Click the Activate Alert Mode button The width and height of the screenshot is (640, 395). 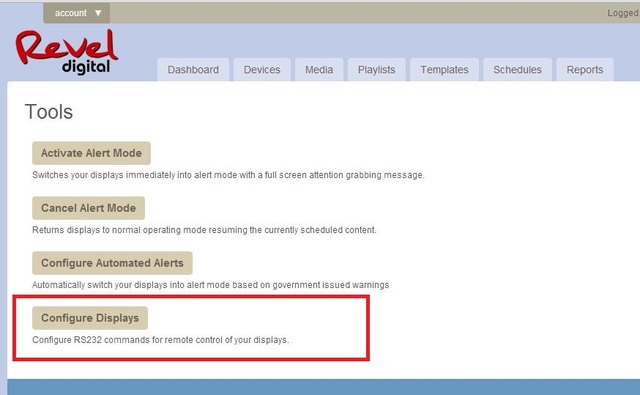pyautogui.click(x=91, y=153)
